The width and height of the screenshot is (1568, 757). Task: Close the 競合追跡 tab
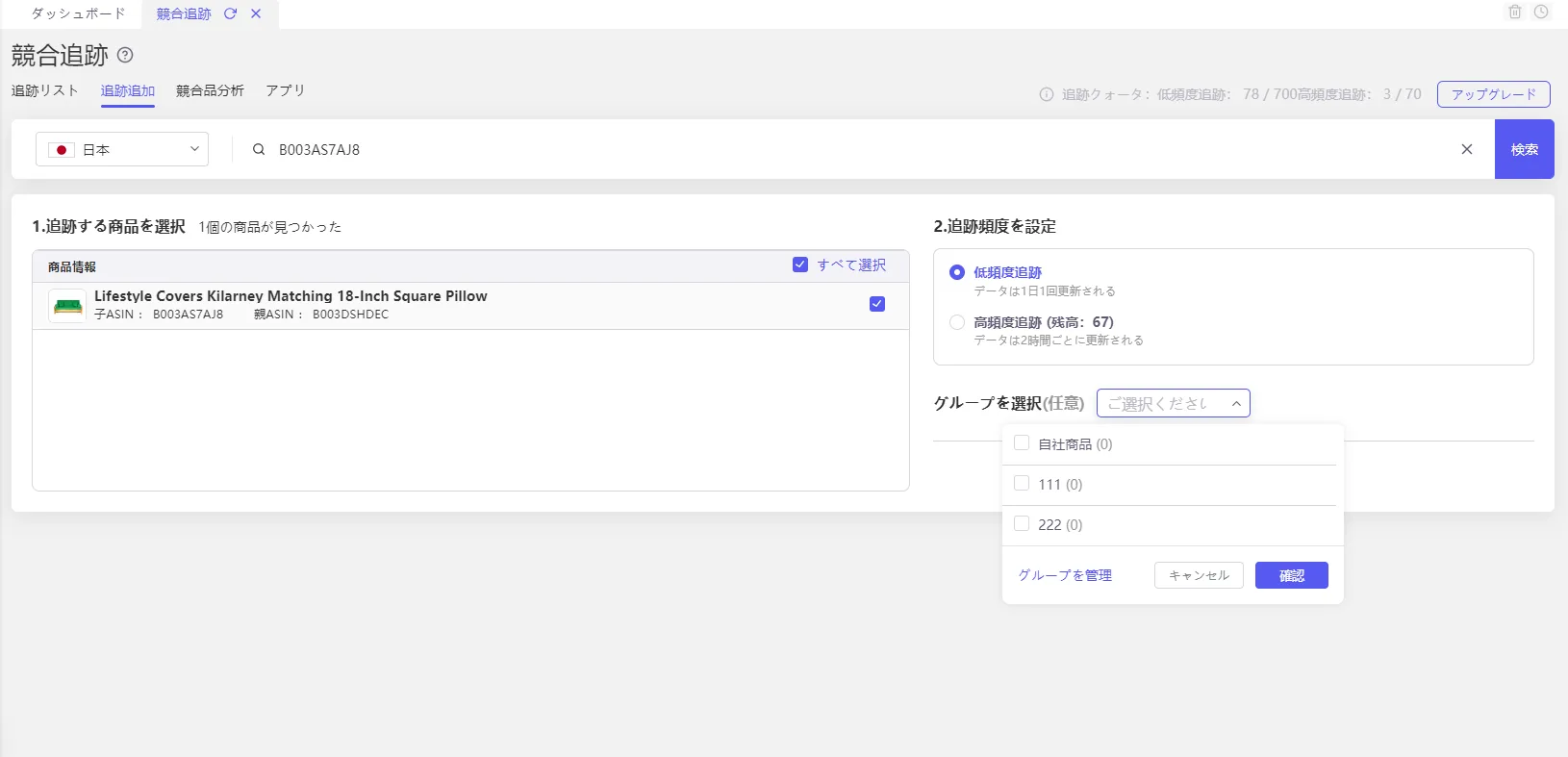pos(256,13)
